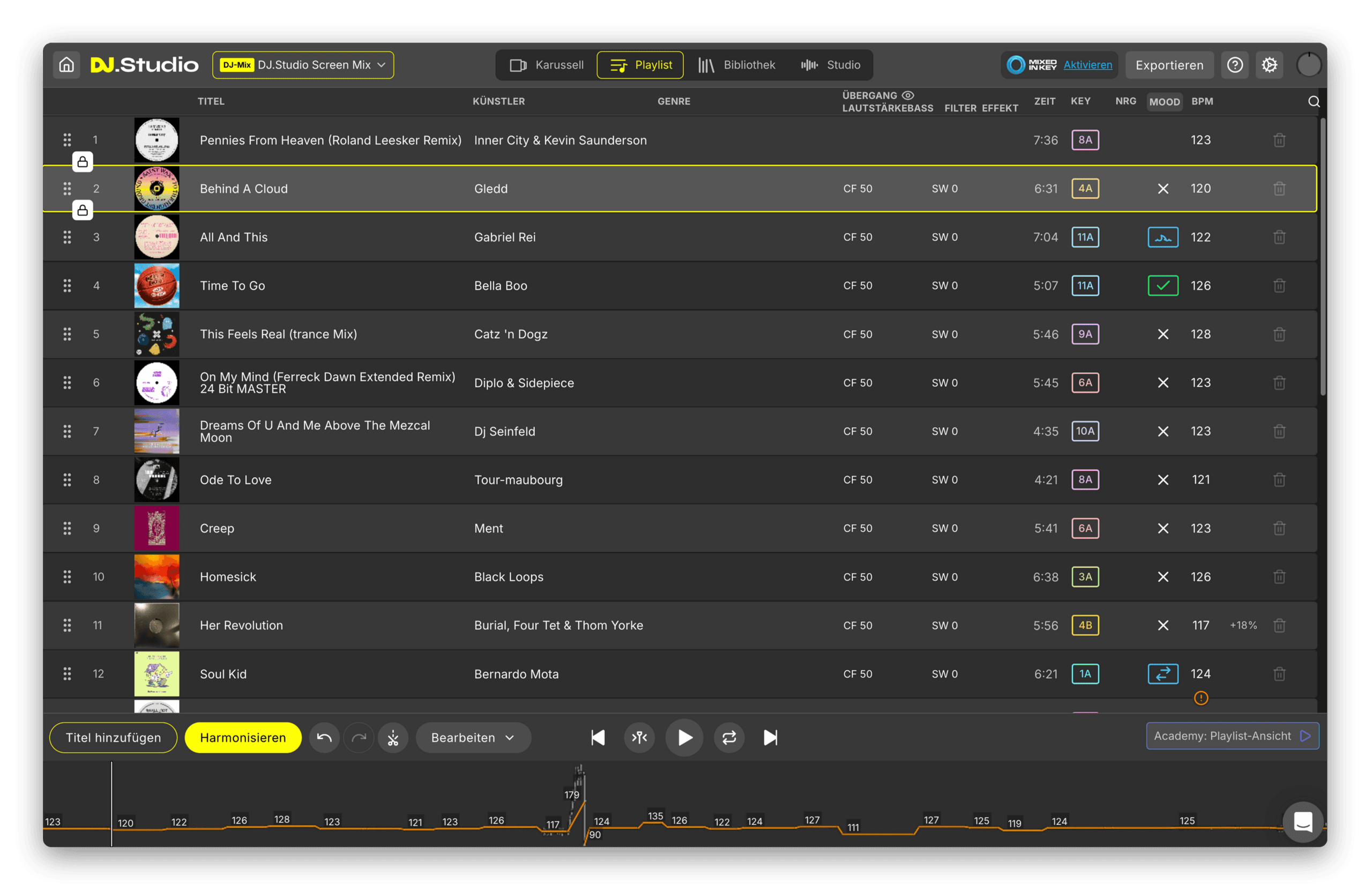Click the basketball cover of Time To Go
The height and width of the screenshot is (890, 1372).
point(157,285)
